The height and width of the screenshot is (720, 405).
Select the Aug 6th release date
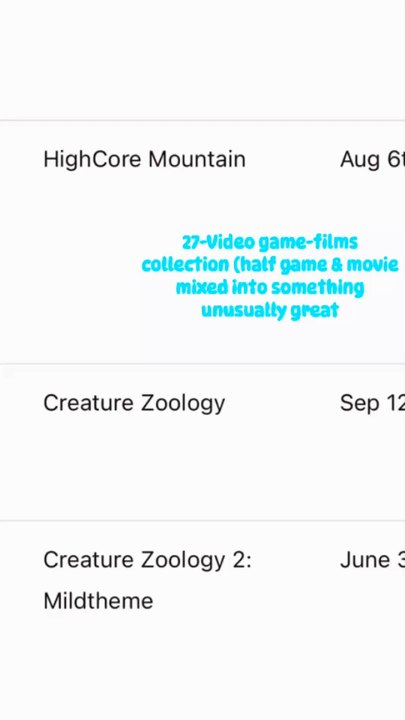pyautogui.click(x=372, y=160)
